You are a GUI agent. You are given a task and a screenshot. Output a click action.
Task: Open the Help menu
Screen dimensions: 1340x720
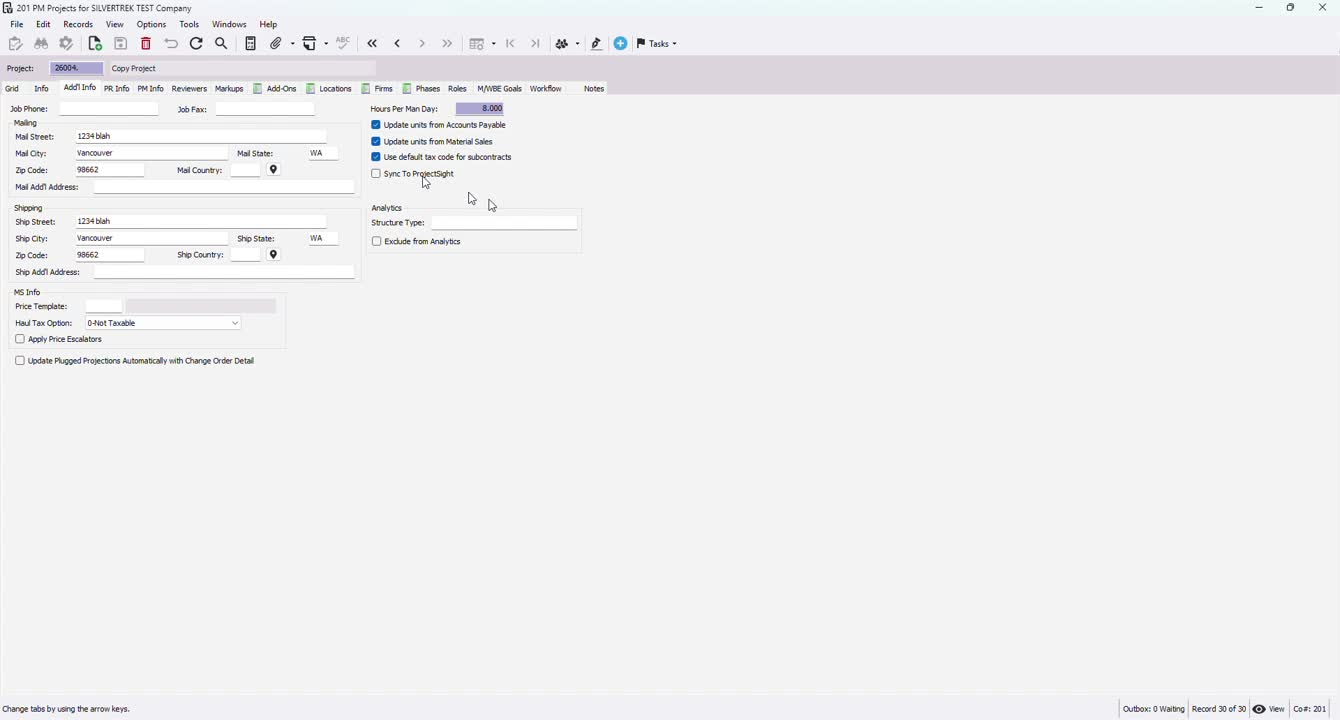pyautogui.click(x=268, y=25)
